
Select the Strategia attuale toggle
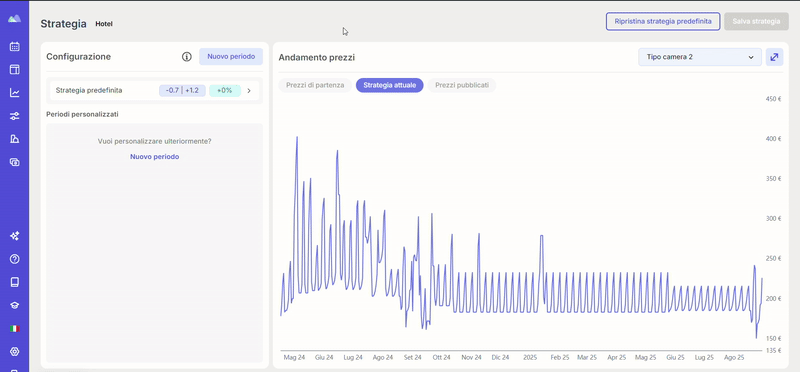(x=390, y=85)
